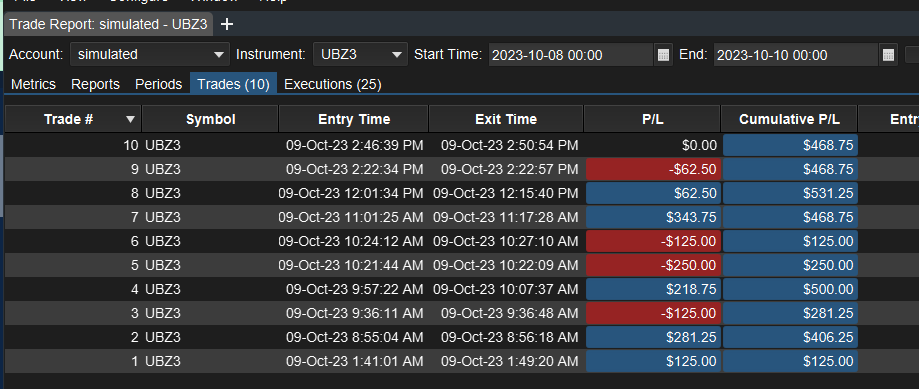
Task: Select entry time 09-Oct-23 1:41:01 AM
Action: click(x=355, y=361)
